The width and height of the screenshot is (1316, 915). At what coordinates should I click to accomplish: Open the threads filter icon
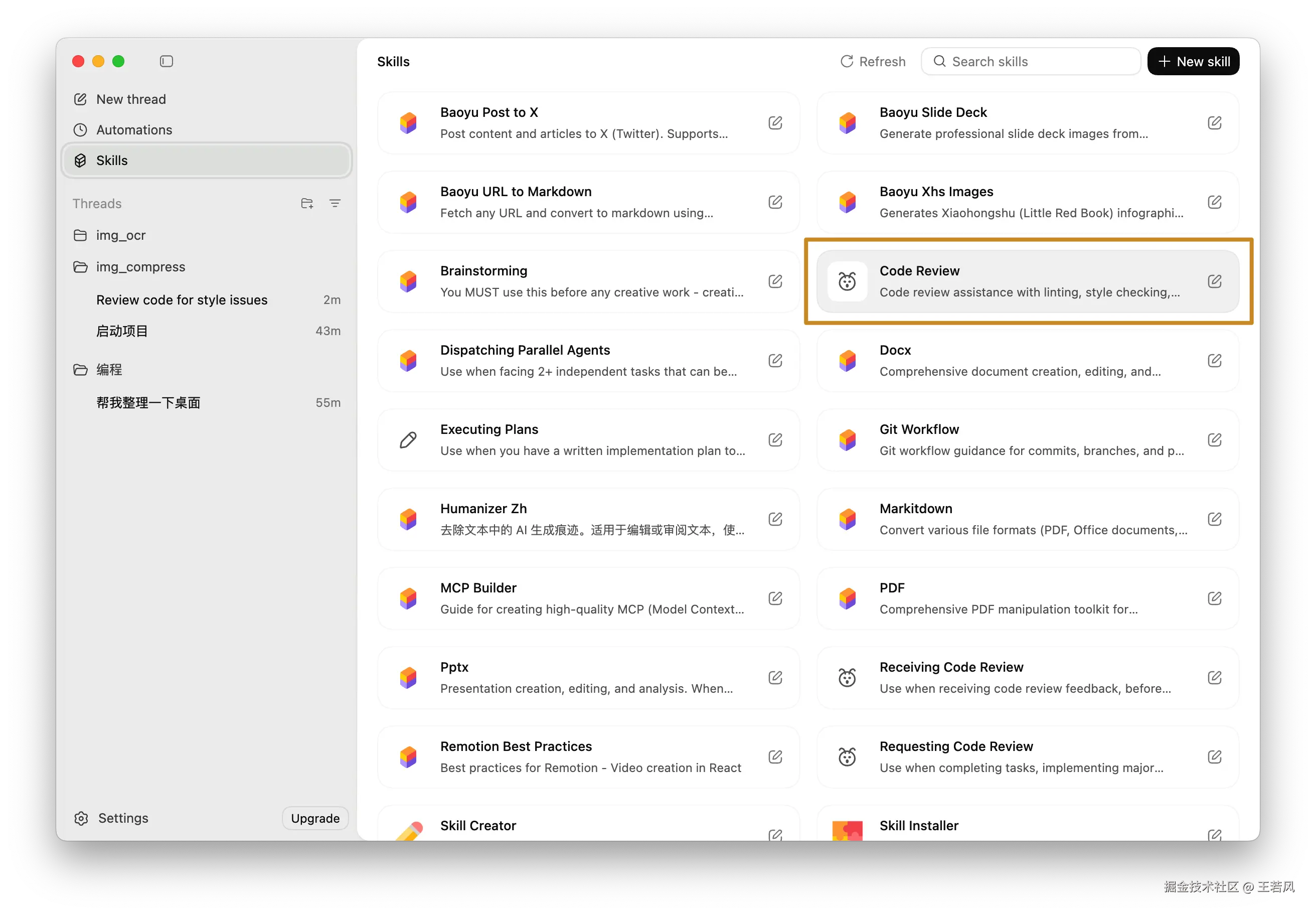pos(335,204)
